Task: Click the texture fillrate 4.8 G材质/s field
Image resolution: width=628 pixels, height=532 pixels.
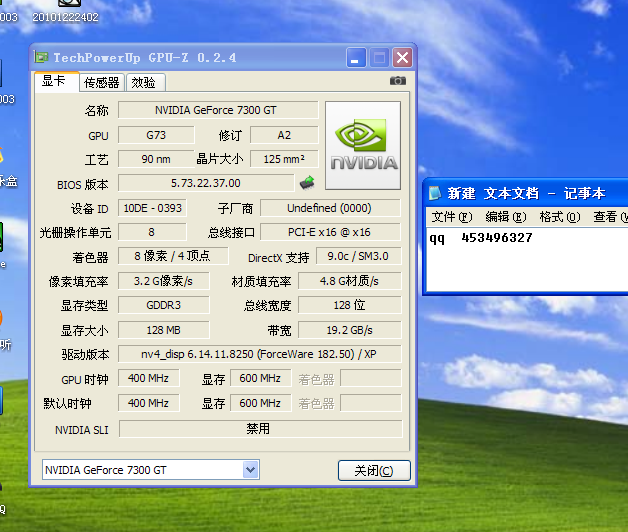Action: tap(350, 281)
